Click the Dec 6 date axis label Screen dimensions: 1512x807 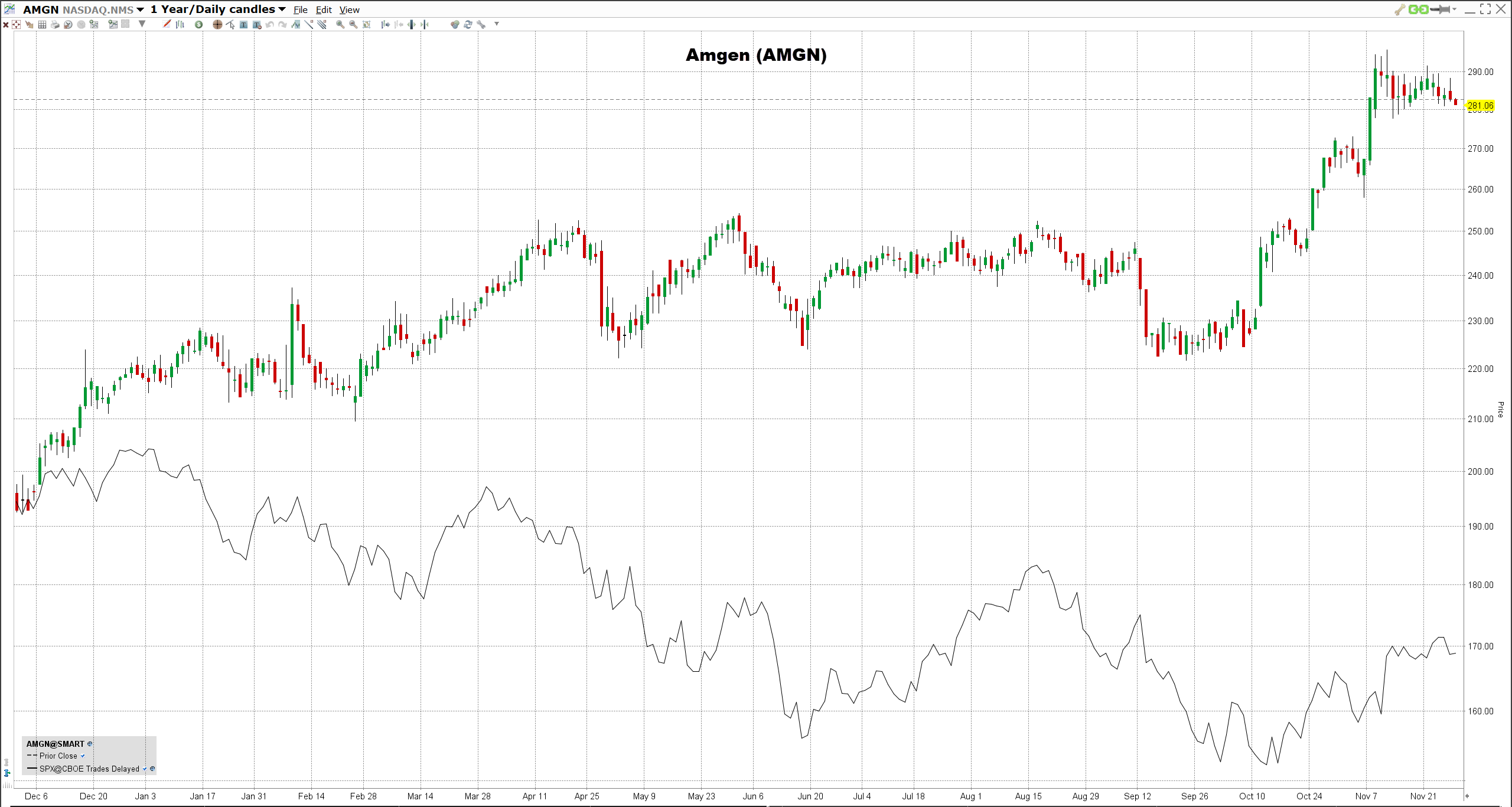point(36,796)
